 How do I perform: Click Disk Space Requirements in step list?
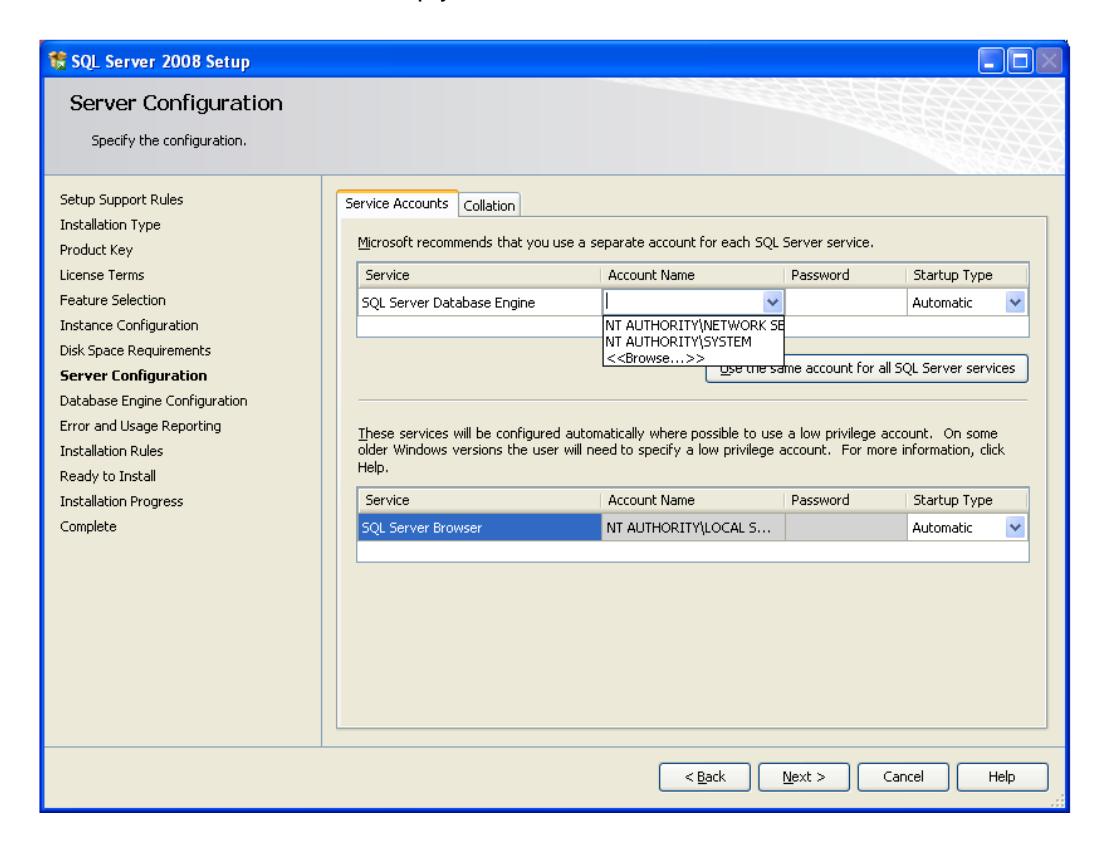point(135,350)
